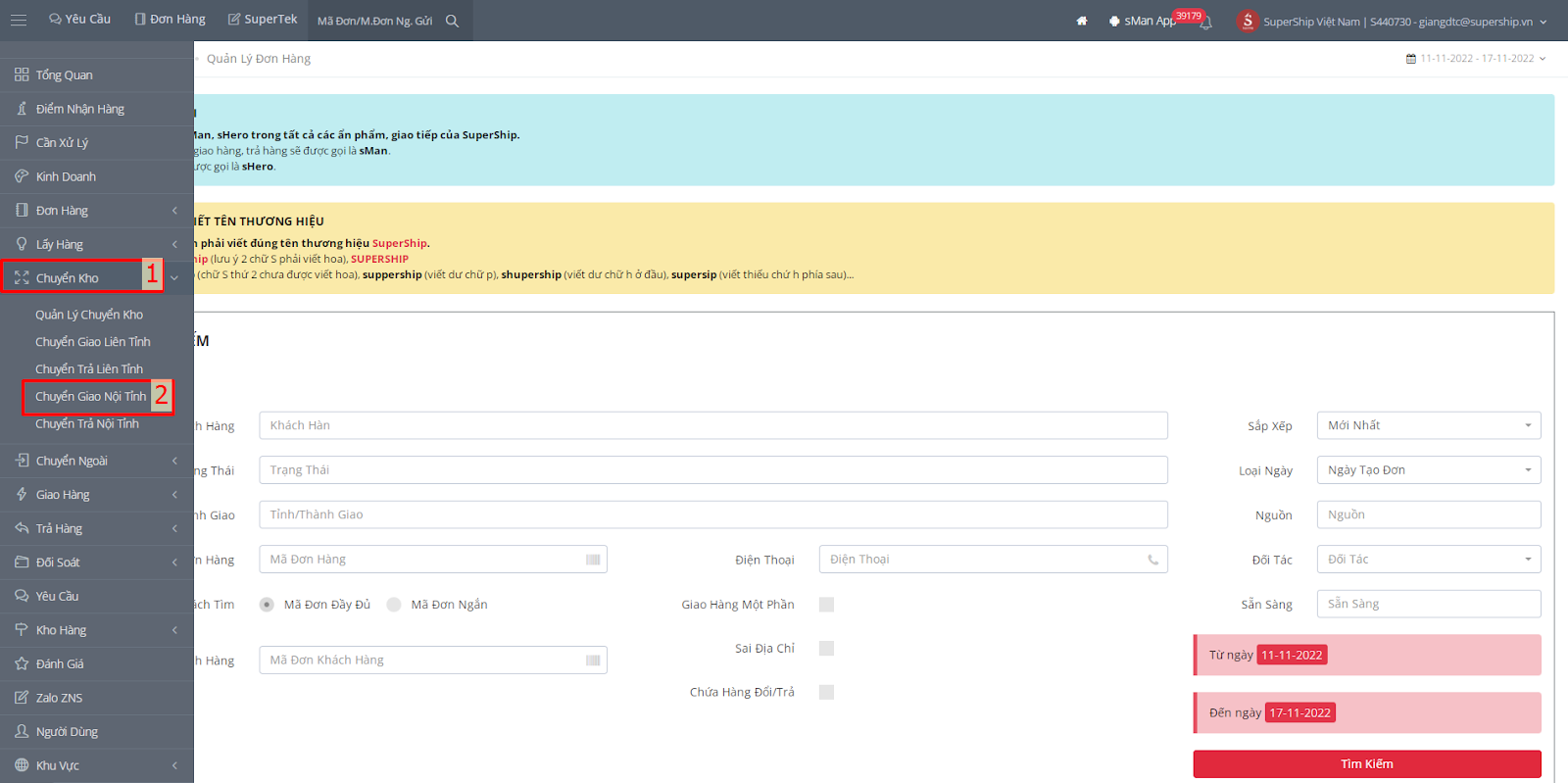Click the Cần Xử Lý flag icon
Viewport: 1568px width, 783px height.
(22, 142)
